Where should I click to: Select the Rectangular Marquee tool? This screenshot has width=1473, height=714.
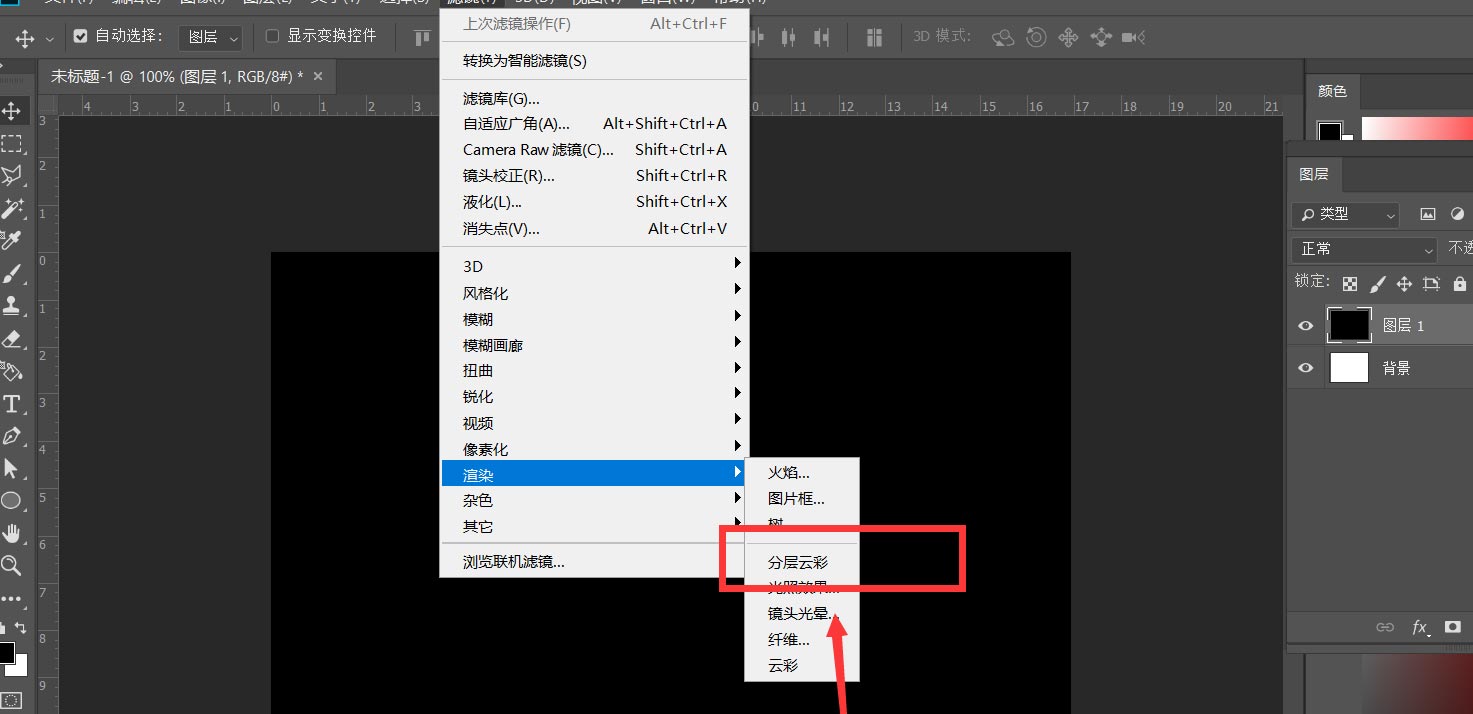pyautogui.click(x=12, y=144)
